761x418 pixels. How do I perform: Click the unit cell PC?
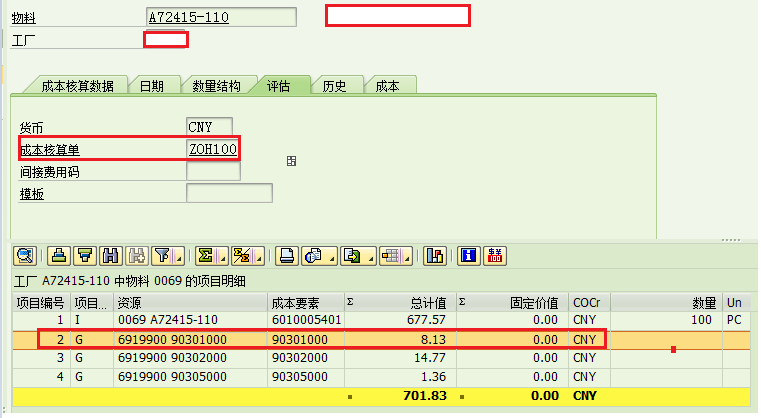click(736, 320)
